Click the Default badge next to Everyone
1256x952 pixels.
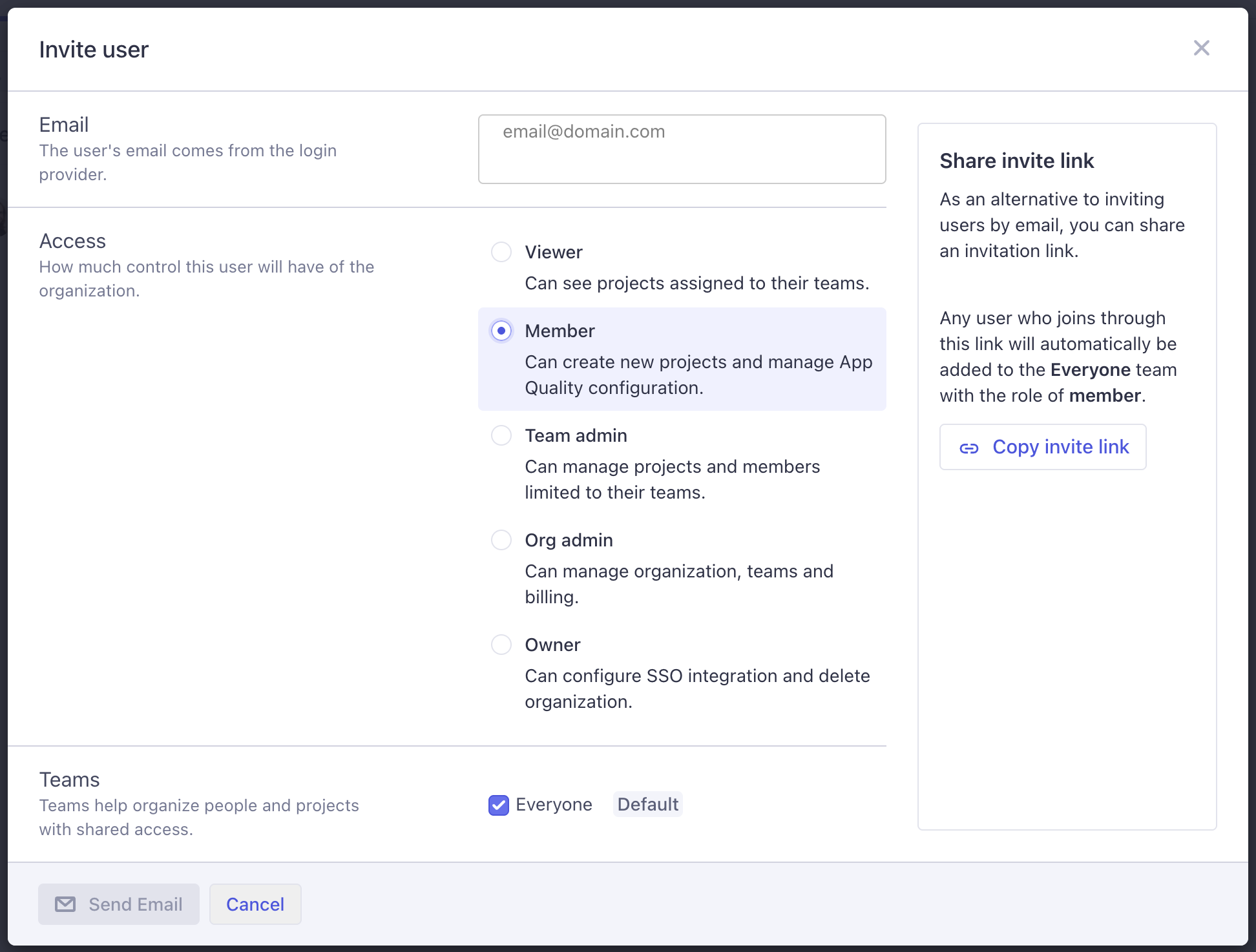648,805
